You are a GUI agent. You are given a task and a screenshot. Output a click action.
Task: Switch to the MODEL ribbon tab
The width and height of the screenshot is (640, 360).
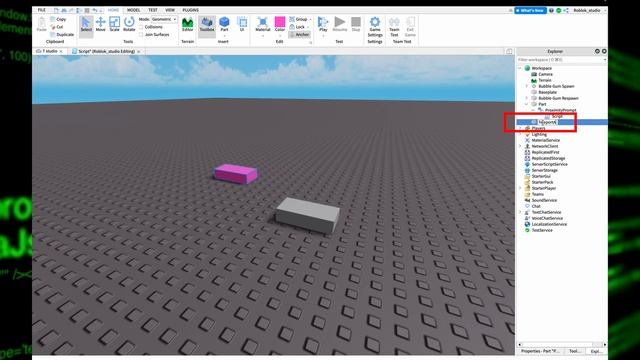pos(133,10)
